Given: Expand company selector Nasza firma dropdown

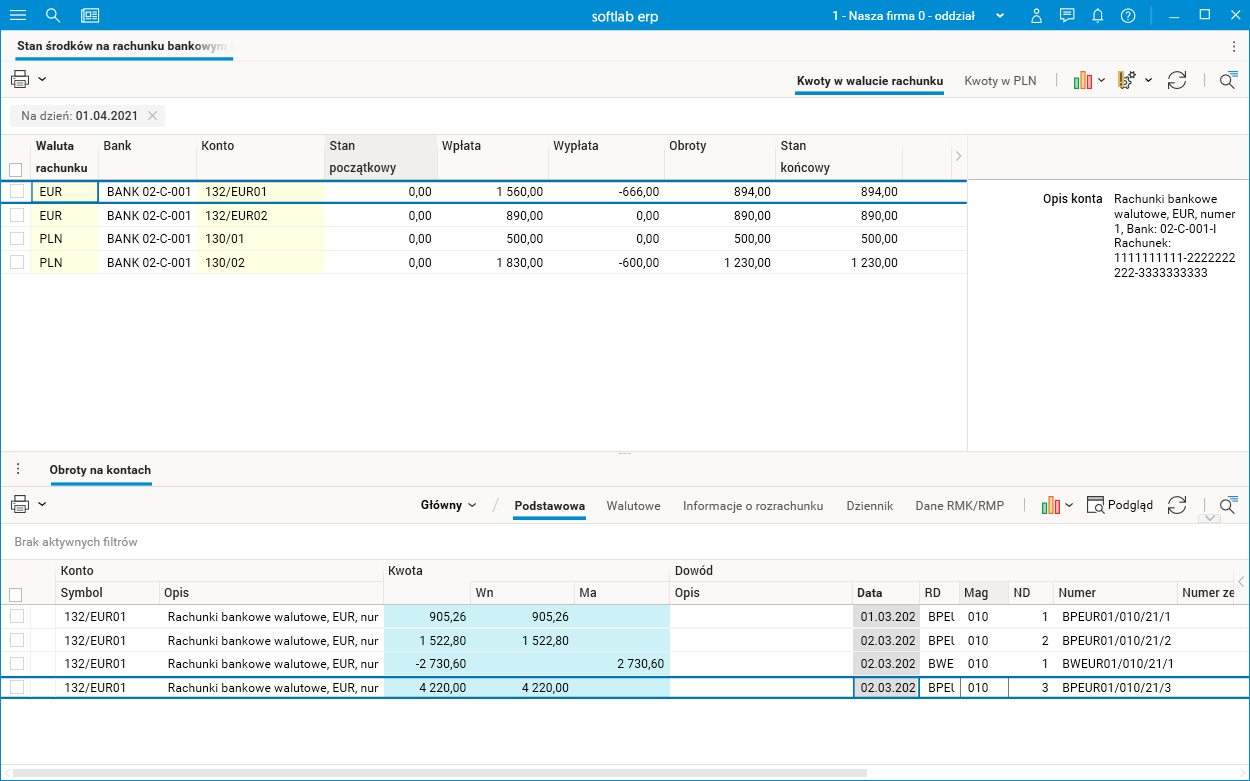Looking at the screenshot, I should 1000,16.
